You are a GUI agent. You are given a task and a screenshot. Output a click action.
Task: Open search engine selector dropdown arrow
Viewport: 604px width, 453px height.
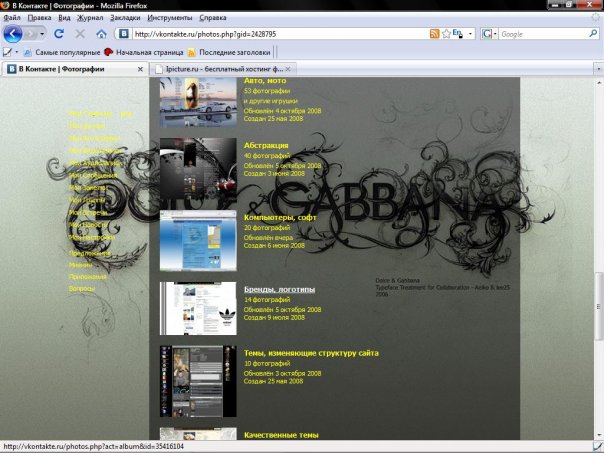coord(495,34)
